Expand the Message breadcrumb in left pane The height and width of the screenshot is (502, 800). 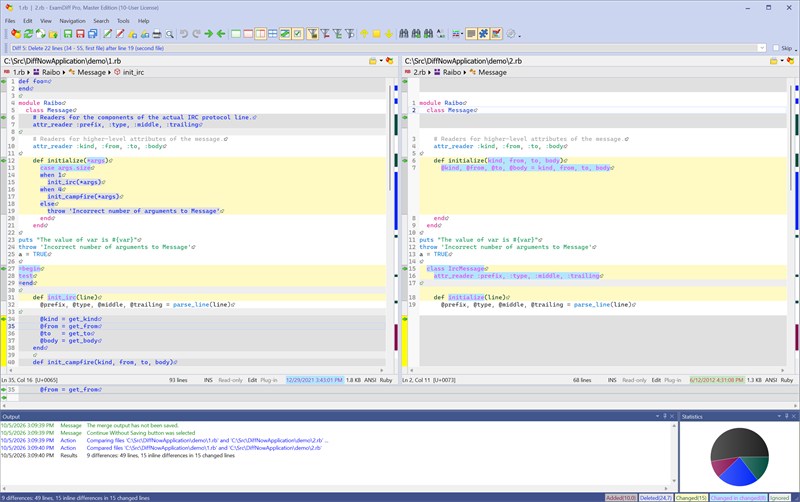click(x=109, y=72)
